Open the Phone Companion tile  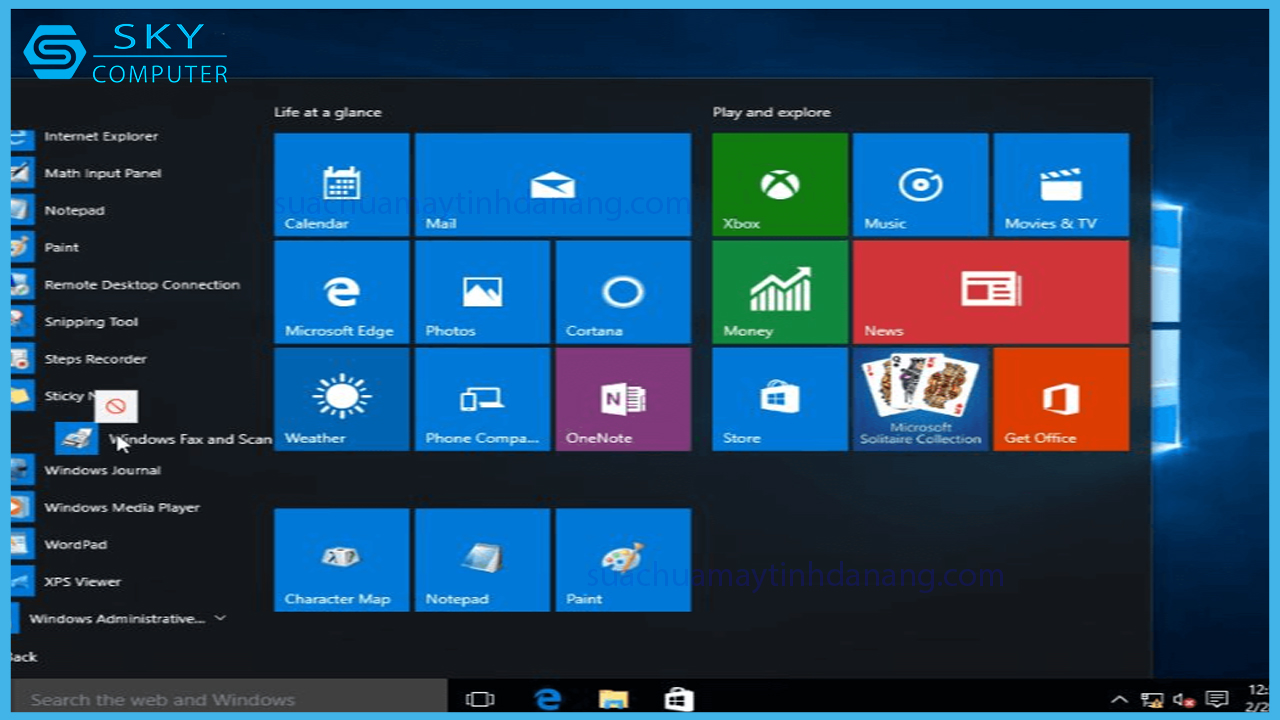[482, 399]
